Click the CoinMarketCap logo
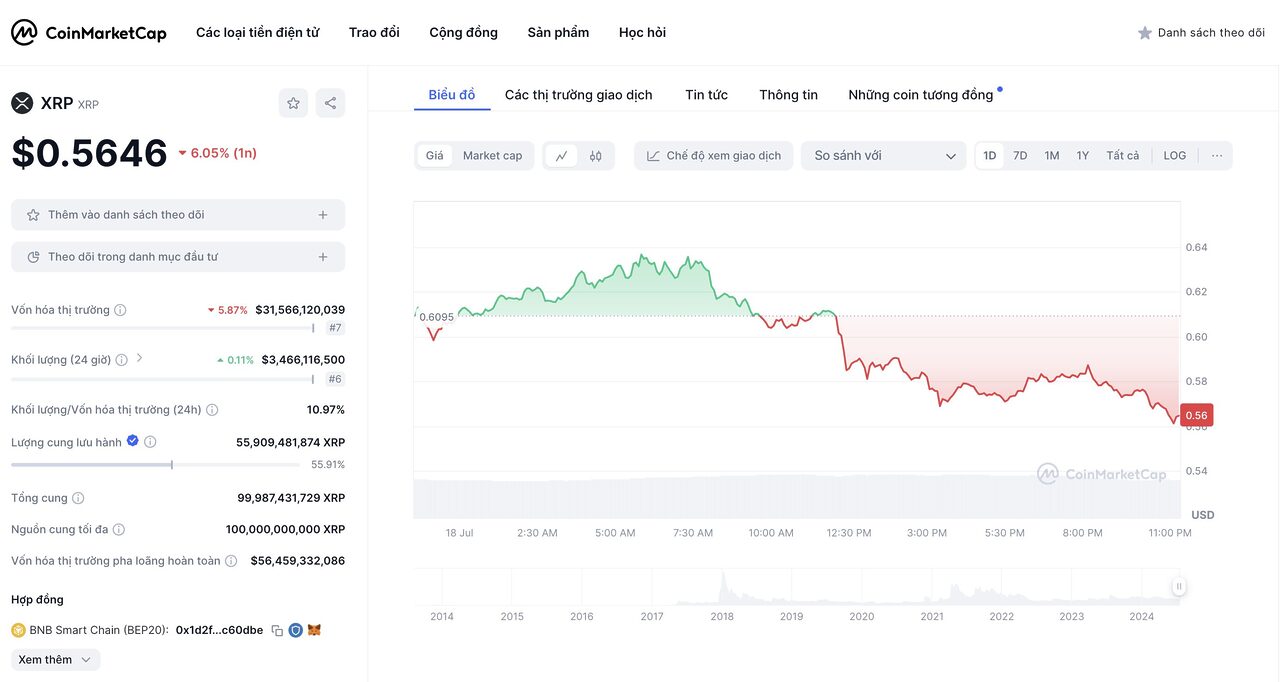 click(89, 33)
